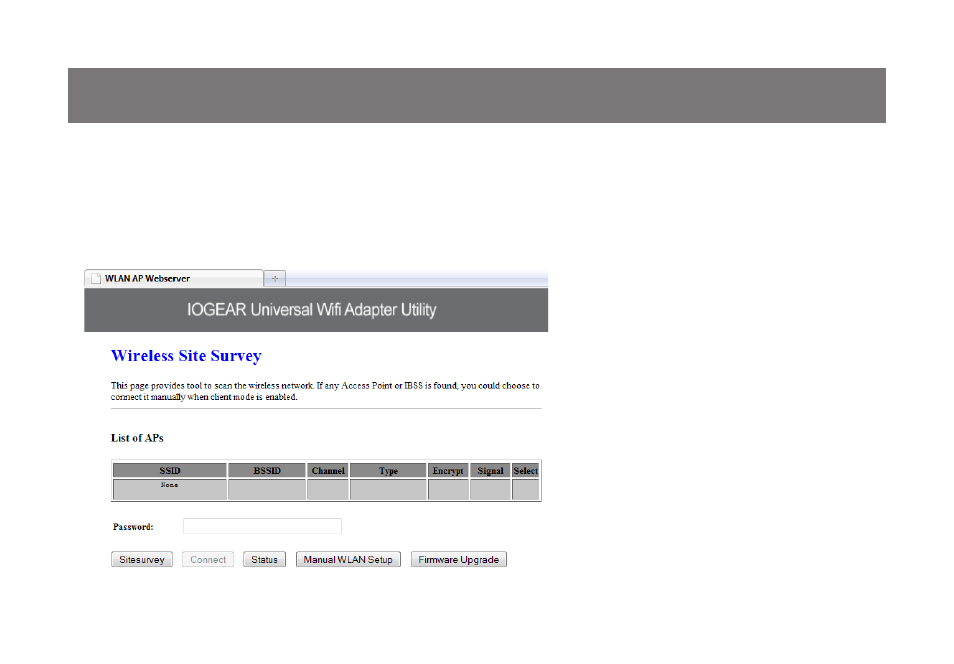Click the Wireless Site Survey heading
The height and width of the screenshot is (664, 954).
coord(186,356)
